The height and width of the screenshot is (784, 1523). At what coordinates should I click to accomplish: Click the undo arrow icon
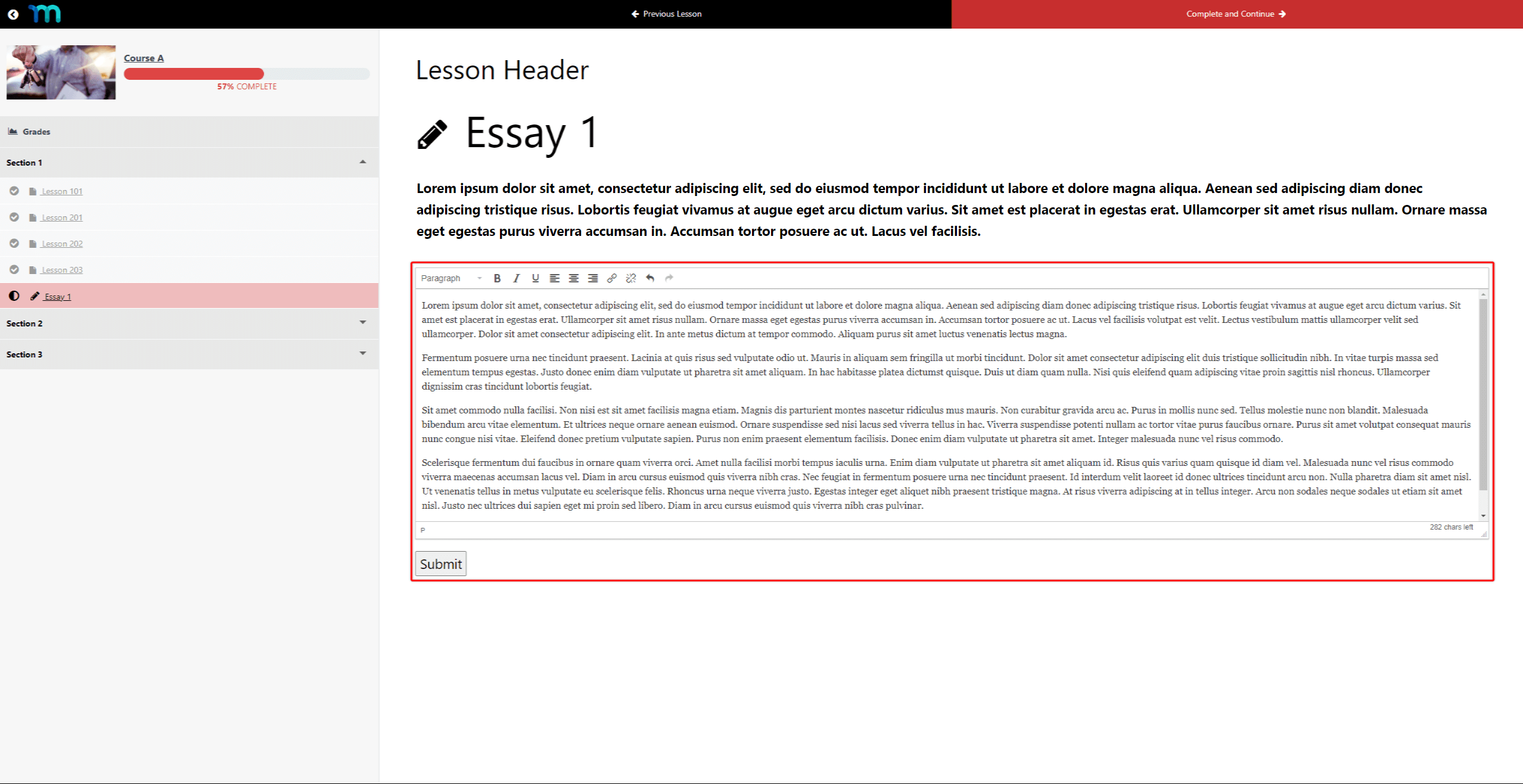[650, 278]
